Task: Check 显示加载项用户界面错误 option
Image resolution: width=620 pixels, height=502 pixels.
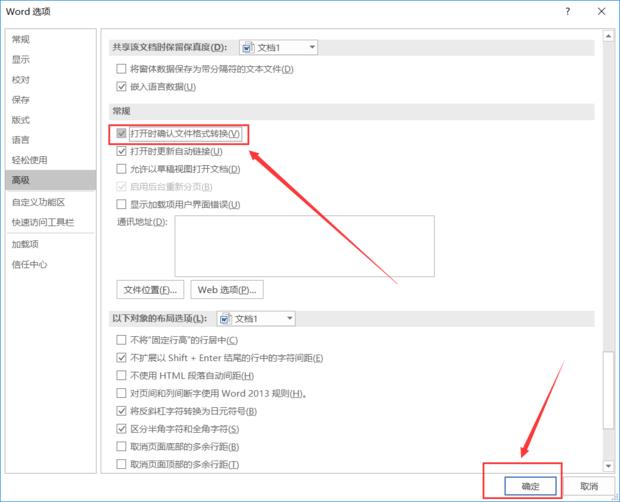Action: 122,204
